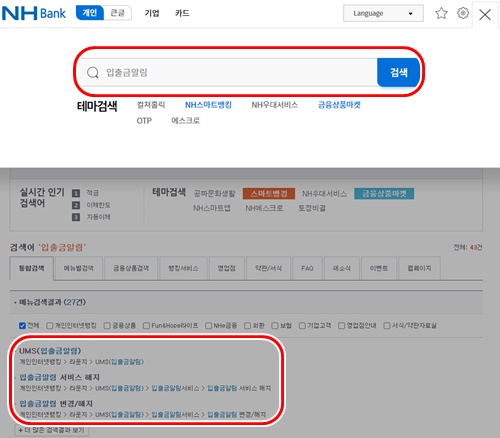This screenshot has height=438, width=500.
Task: Click popular keyword 이체한도
Action: [98, 205]
